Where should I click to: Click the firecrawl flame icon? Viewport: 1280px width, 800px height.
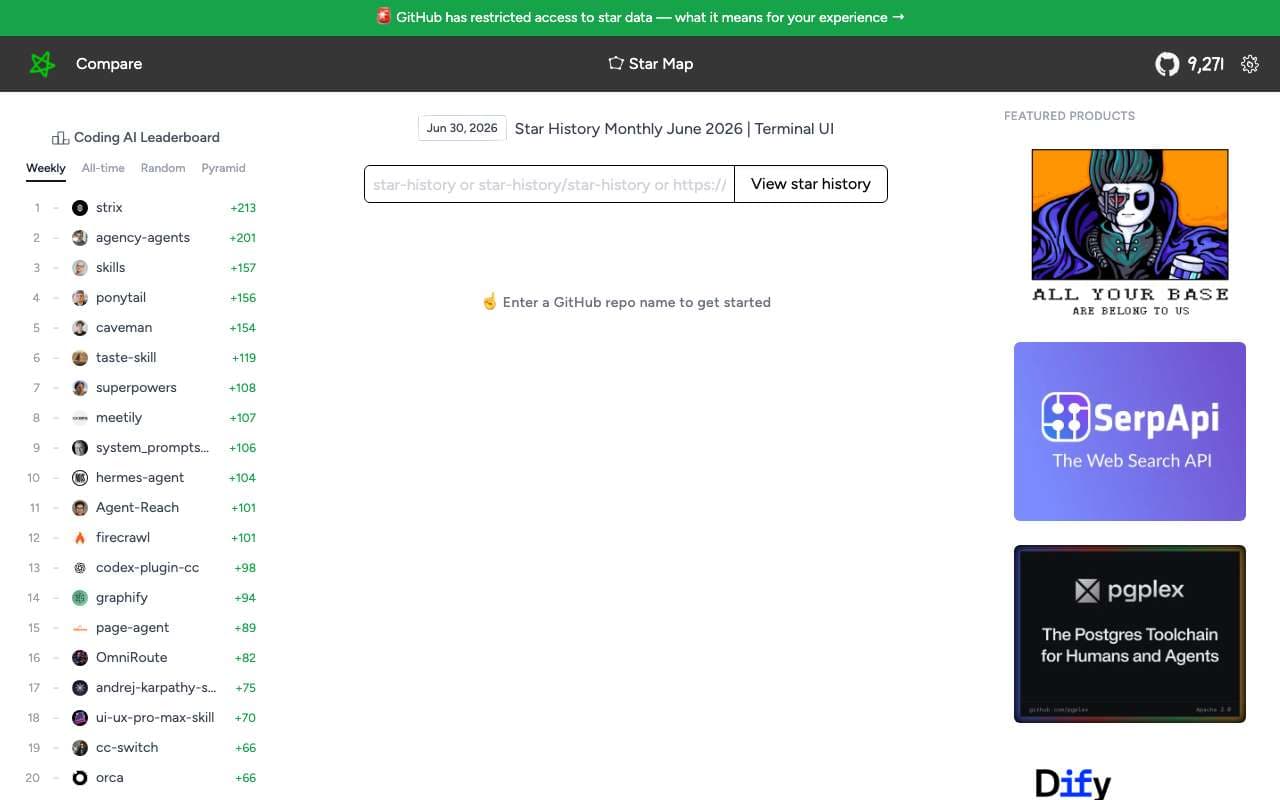coord(80,538)
